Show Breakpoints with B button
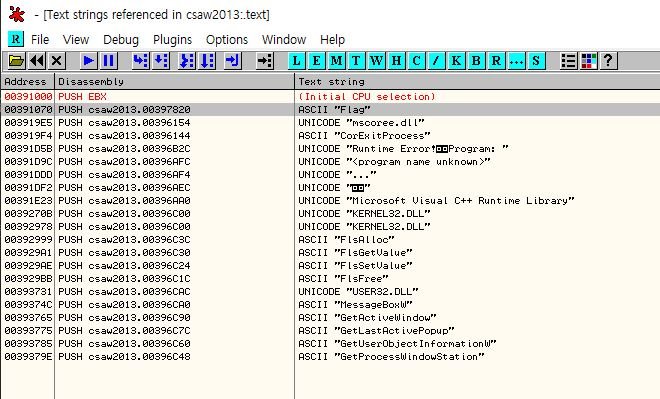 pyautogui.click(x=476, y=61)
